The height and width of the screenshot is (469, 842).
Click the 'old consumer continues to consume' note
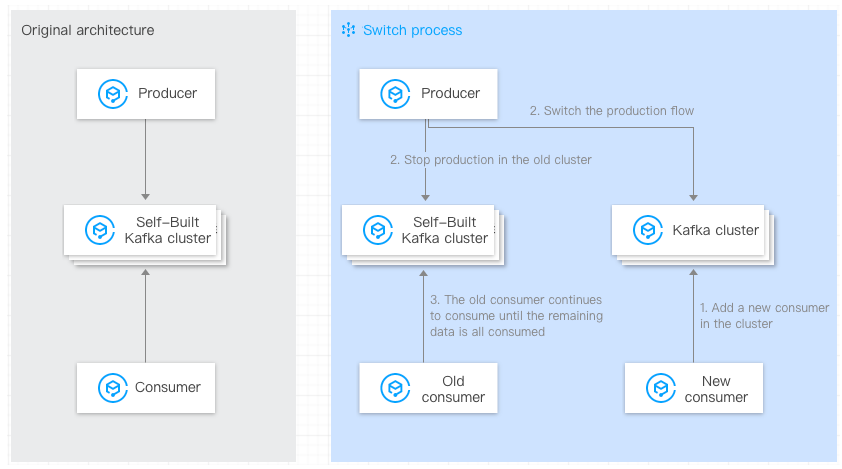point(516,315)
